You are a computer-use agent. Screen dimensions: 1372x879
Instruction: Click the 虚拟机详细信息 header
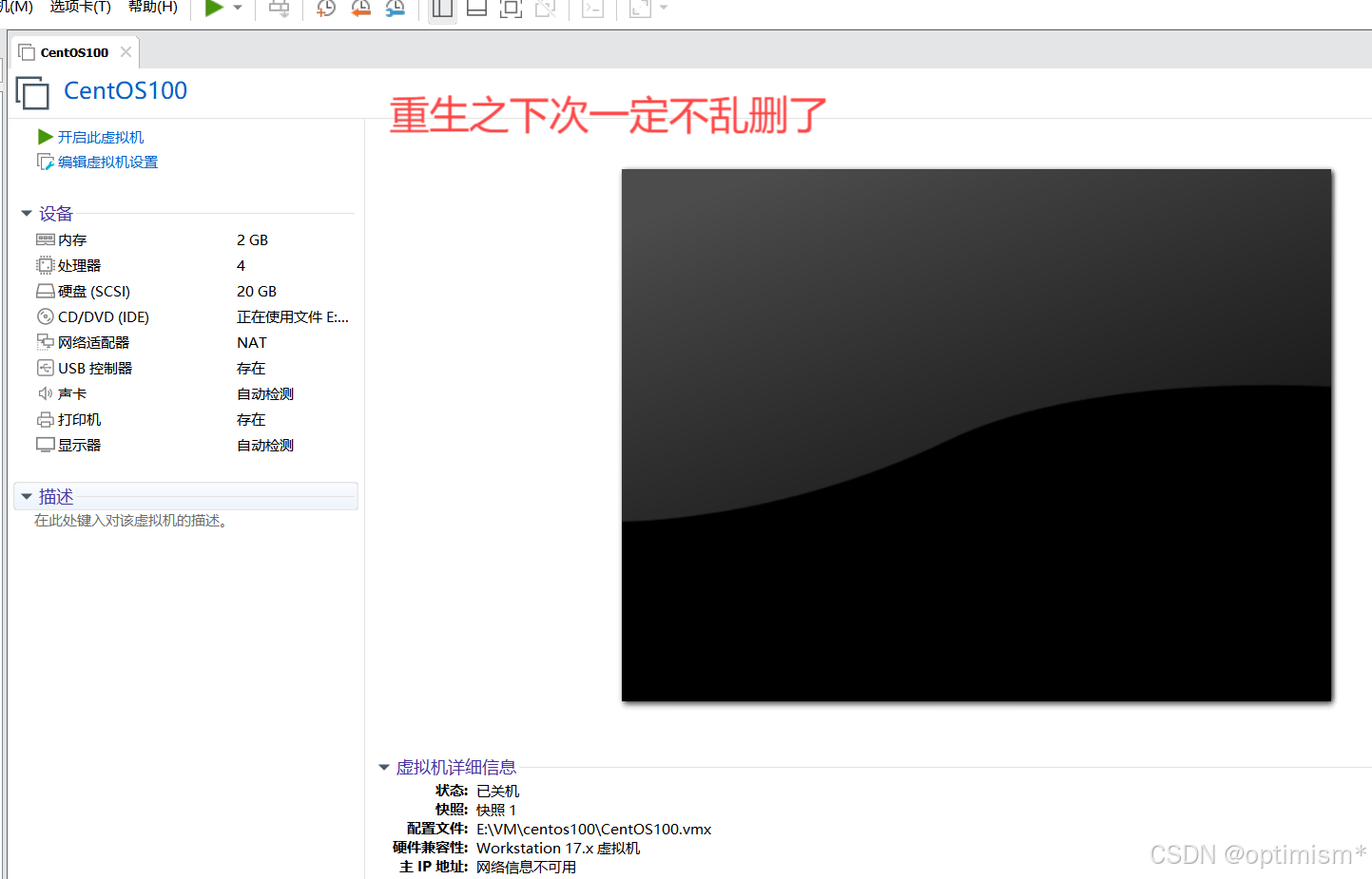pyautogui.click(x=456, y=767)
